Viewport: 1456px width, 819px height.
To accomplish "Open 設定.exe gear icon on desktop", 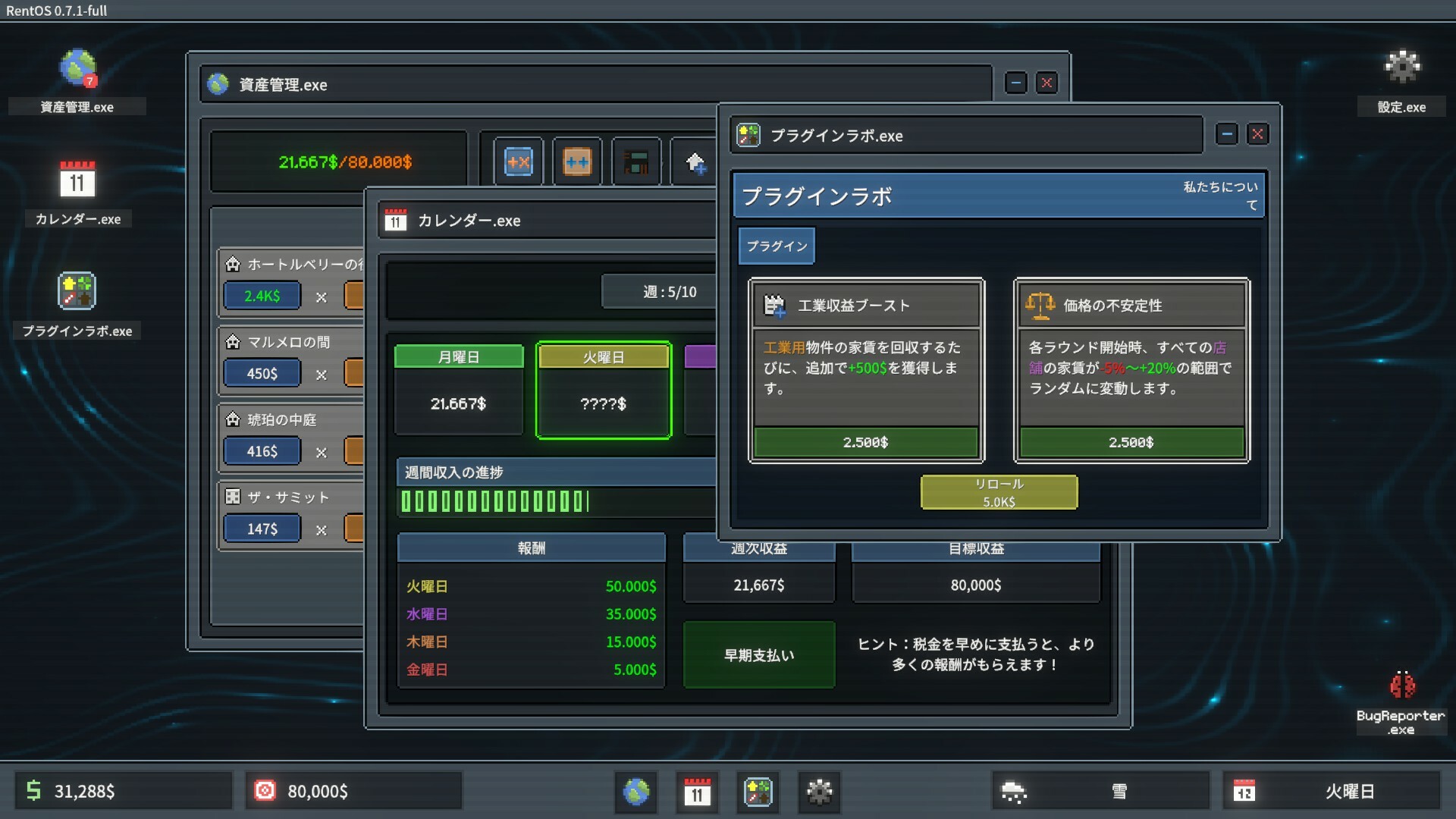I will coord(1401,67).
